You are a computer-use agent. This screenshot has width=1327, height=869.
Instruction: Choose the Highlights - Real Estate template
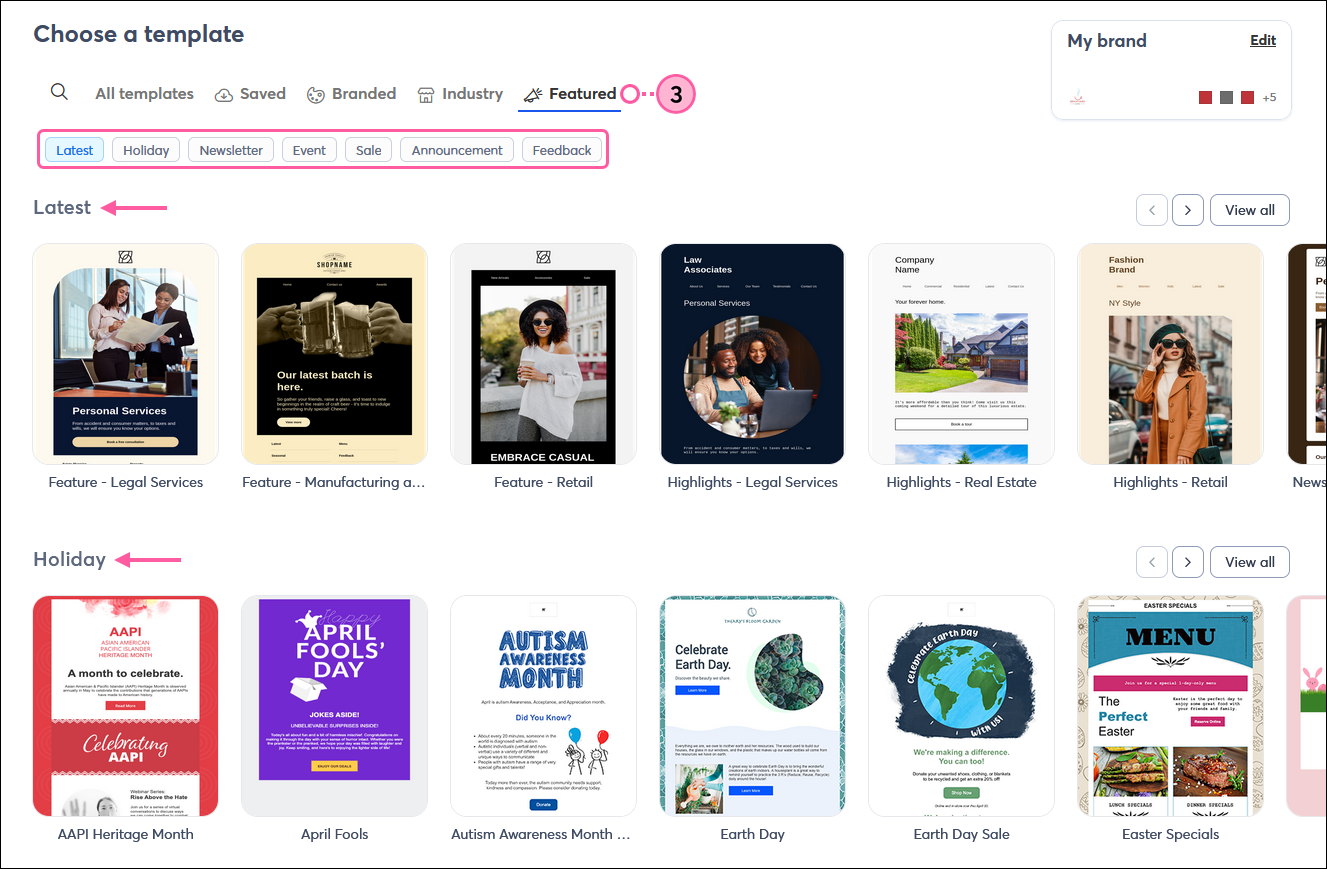pyautogui.click(x=961, y=354)
